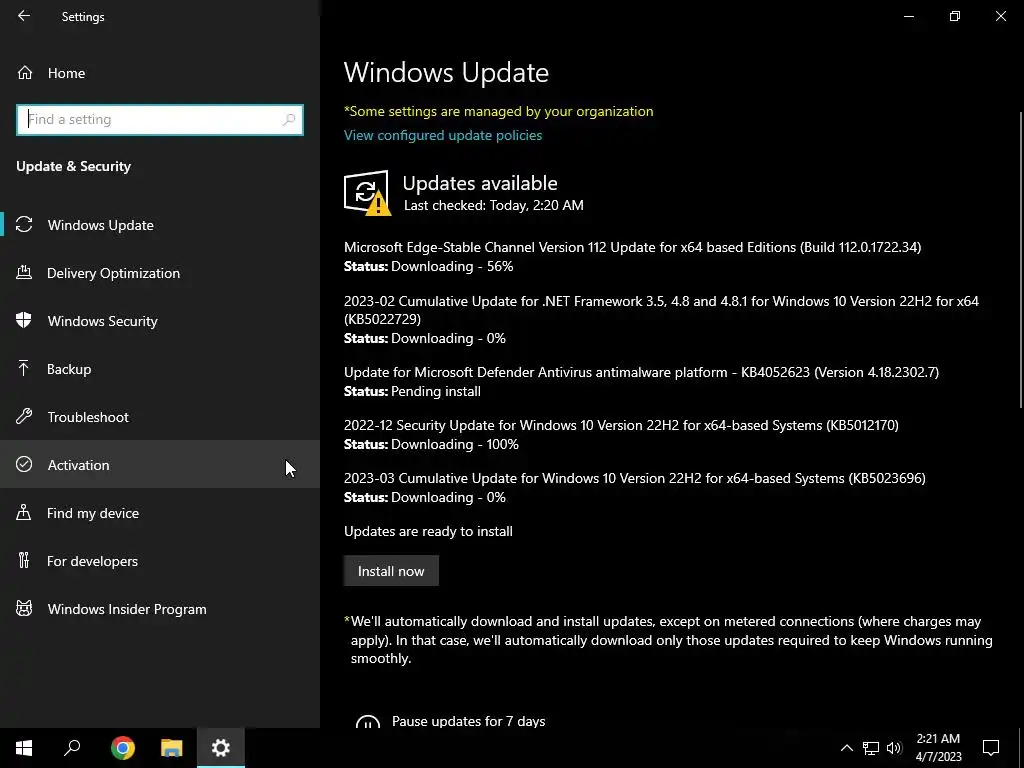This screenshot has width=1024, height=768.
Task: Click the Pause updates circle icon
Action: pos(368,721)
